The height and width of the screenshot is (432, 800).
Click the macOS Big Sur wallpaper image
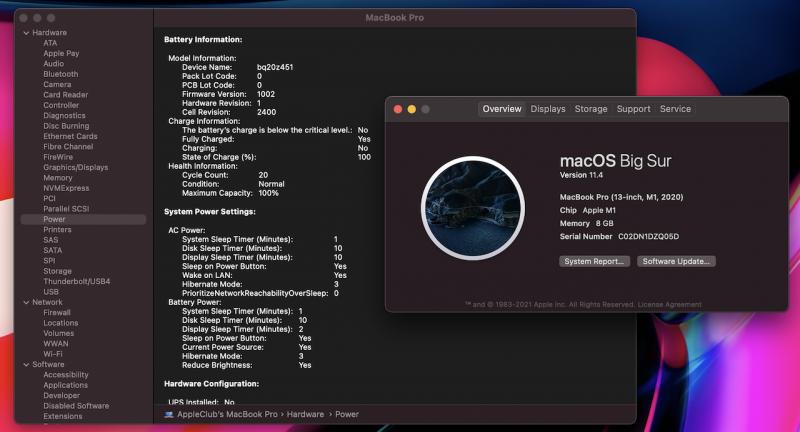(473, 208)
